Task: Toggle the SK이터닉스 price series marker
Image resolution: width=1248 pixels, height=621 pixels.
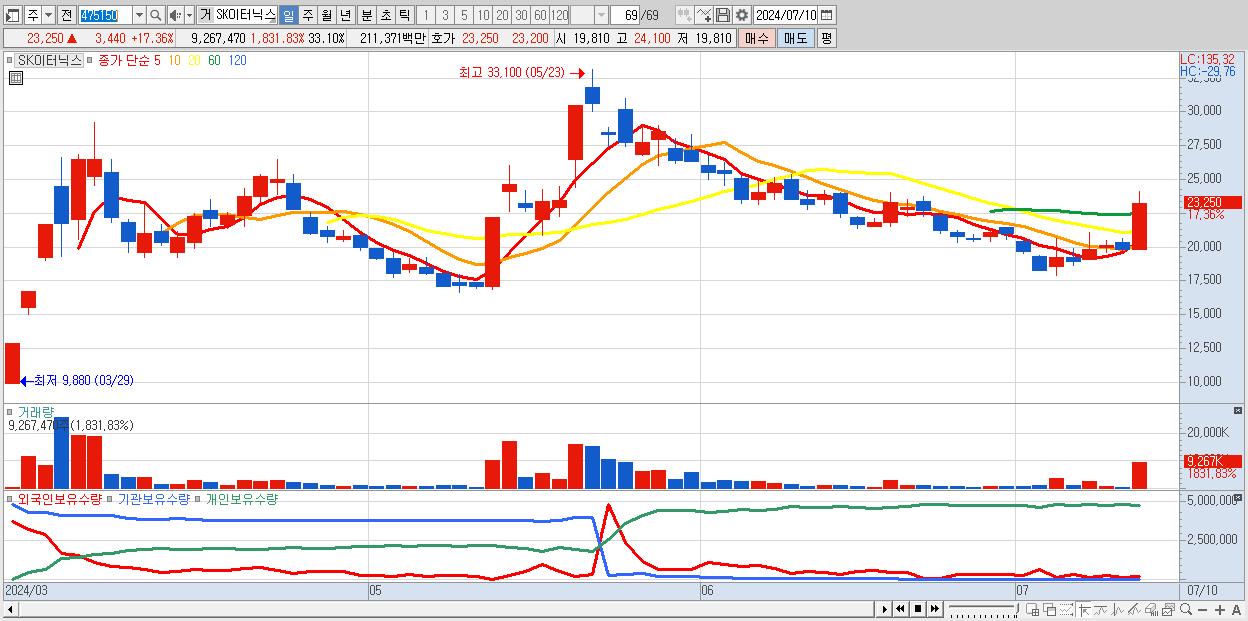Action: tap(10, 61)
